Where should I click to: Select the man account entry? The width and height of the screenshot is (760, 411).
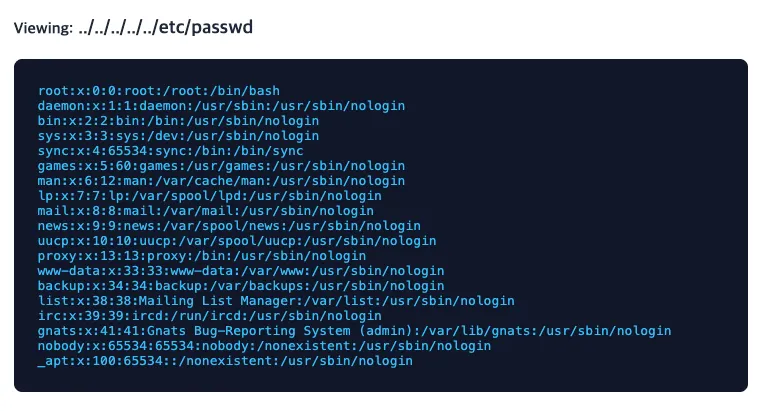point(222,180)
